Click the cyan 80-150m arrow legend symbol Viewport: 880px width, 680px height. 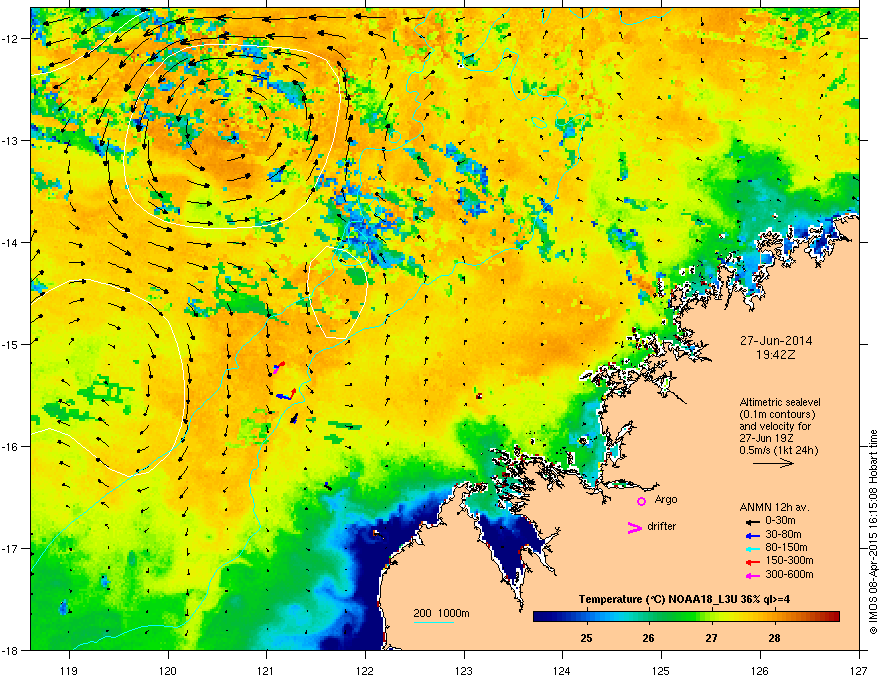click(752, 548)
